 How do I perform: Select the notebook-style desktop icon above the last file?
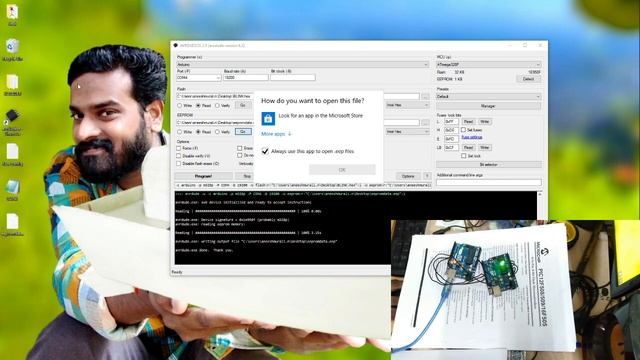pyautogui.click(x=12, y=187)
